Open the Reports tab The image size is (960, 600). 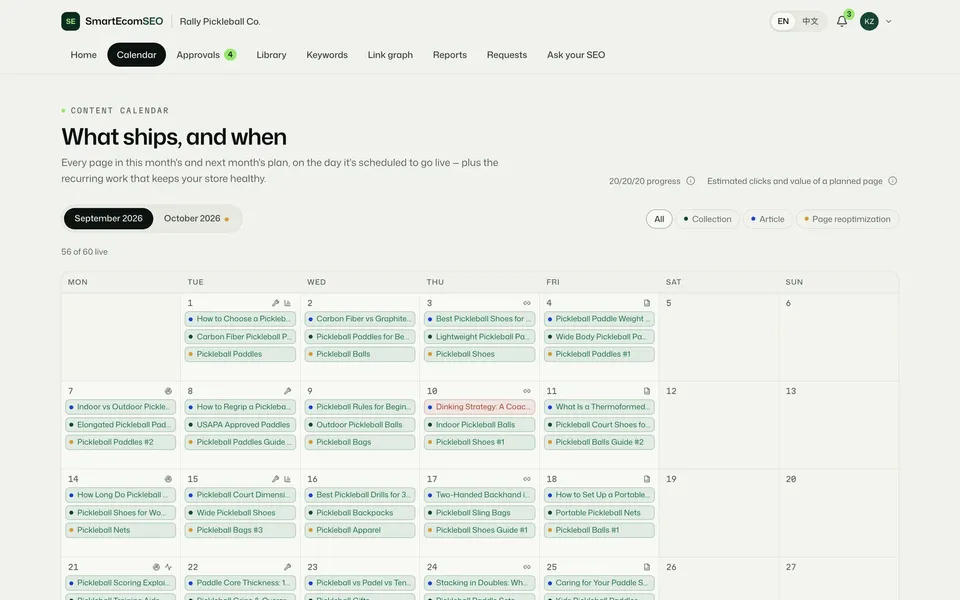450,55
